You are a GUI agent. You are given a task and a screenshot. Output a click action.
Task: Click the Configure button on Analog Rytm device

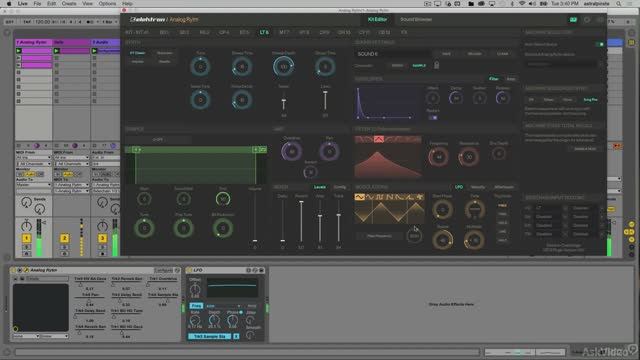pos(163,270)
